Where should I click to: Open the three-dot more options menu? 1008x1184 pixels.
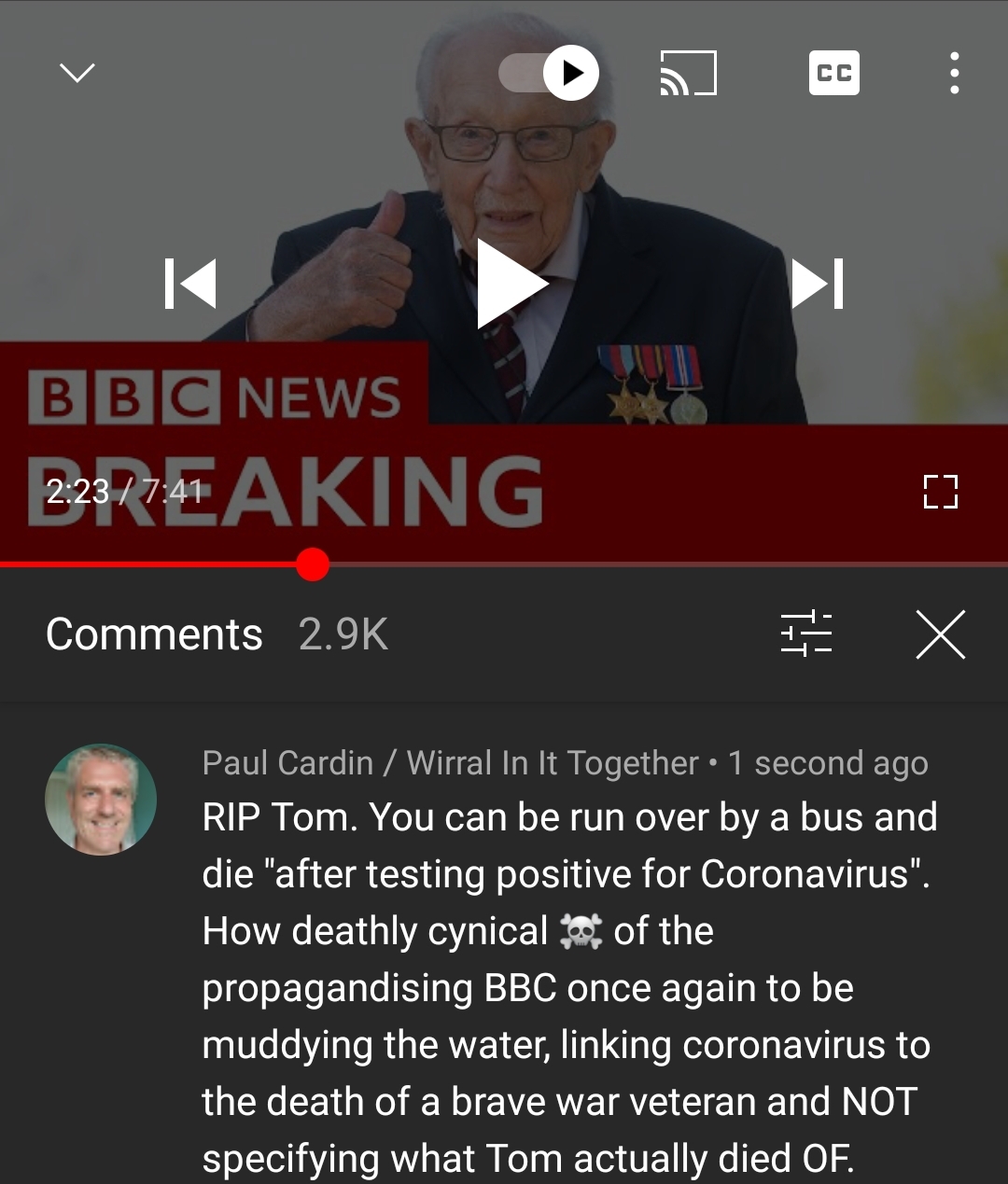click(x=954, y=73)
